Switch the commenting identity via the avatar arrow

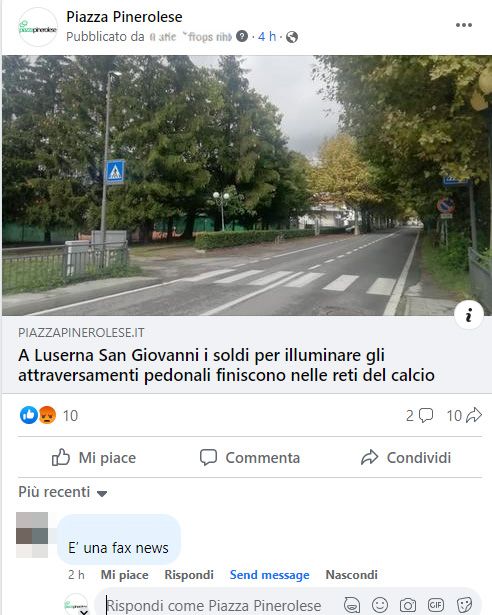[83, 611]
